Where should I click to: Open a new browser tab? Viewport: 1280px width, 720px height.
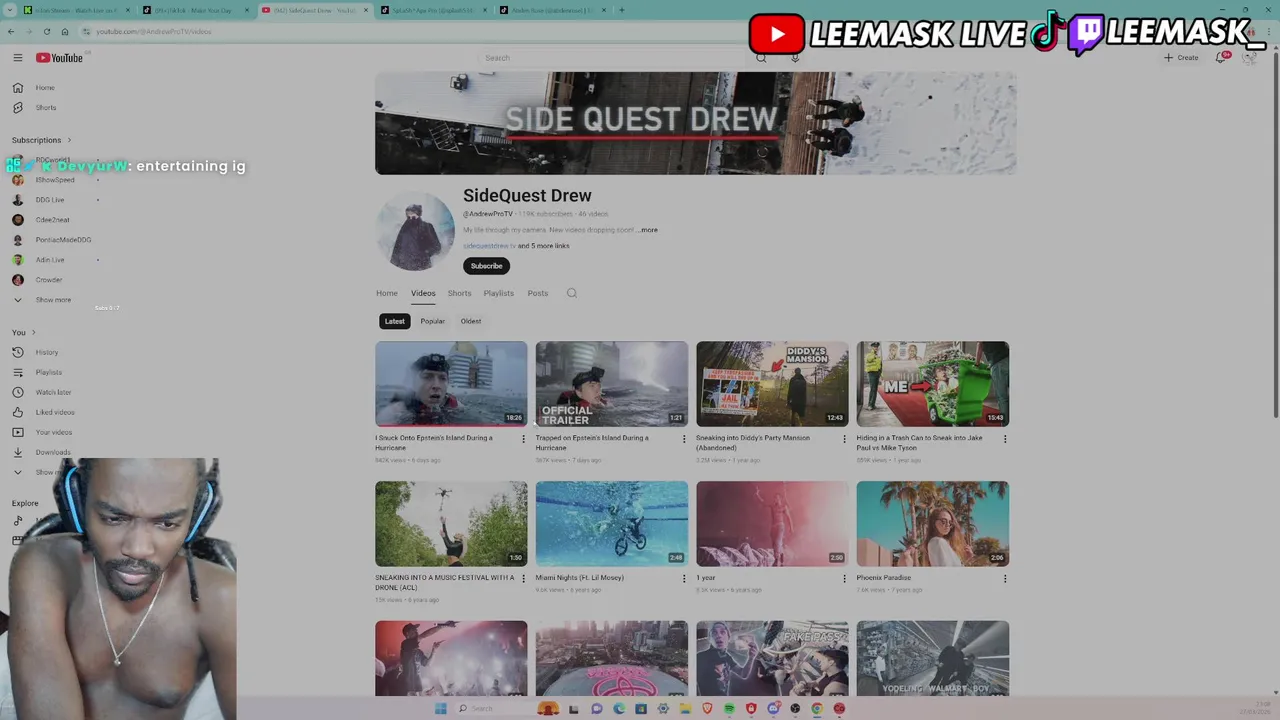(622, 10)
